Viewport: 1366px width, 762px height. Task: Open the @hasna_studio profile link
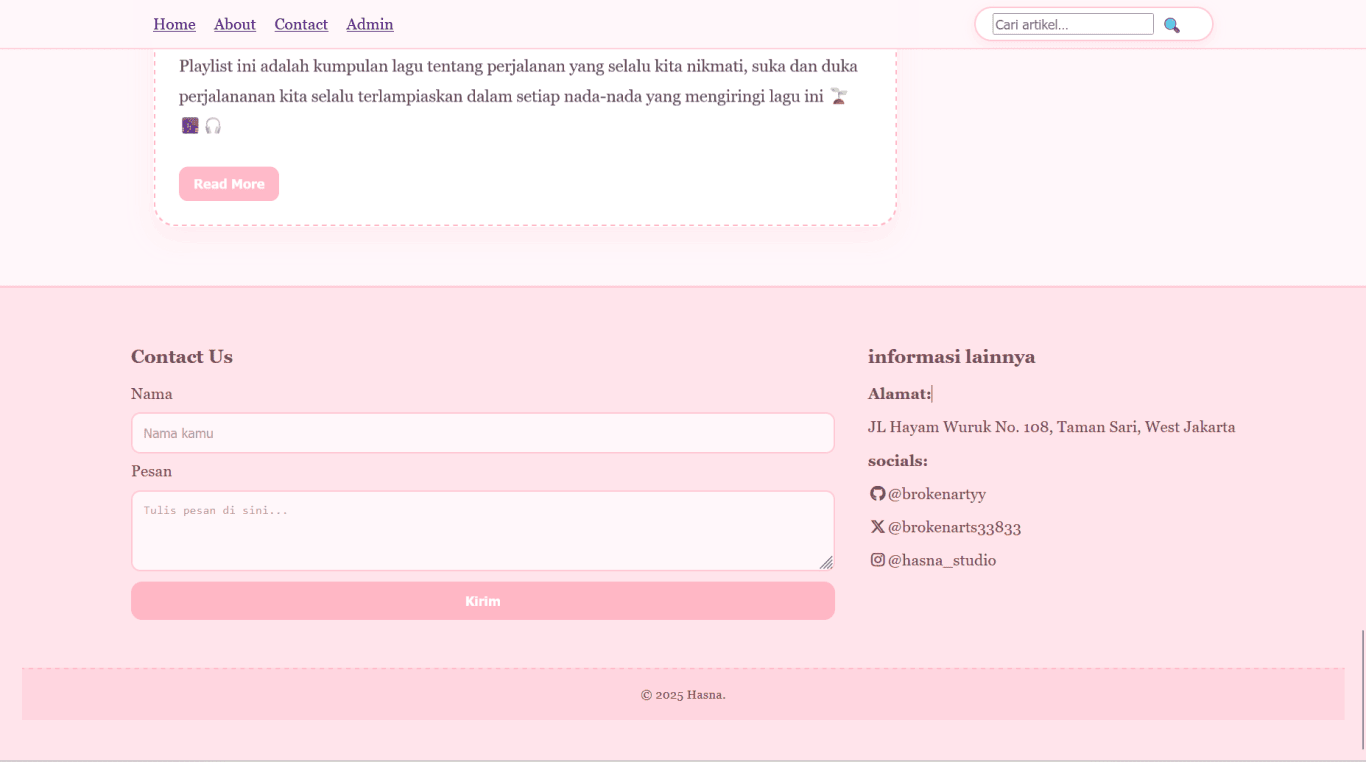click(x=941, y=560)
